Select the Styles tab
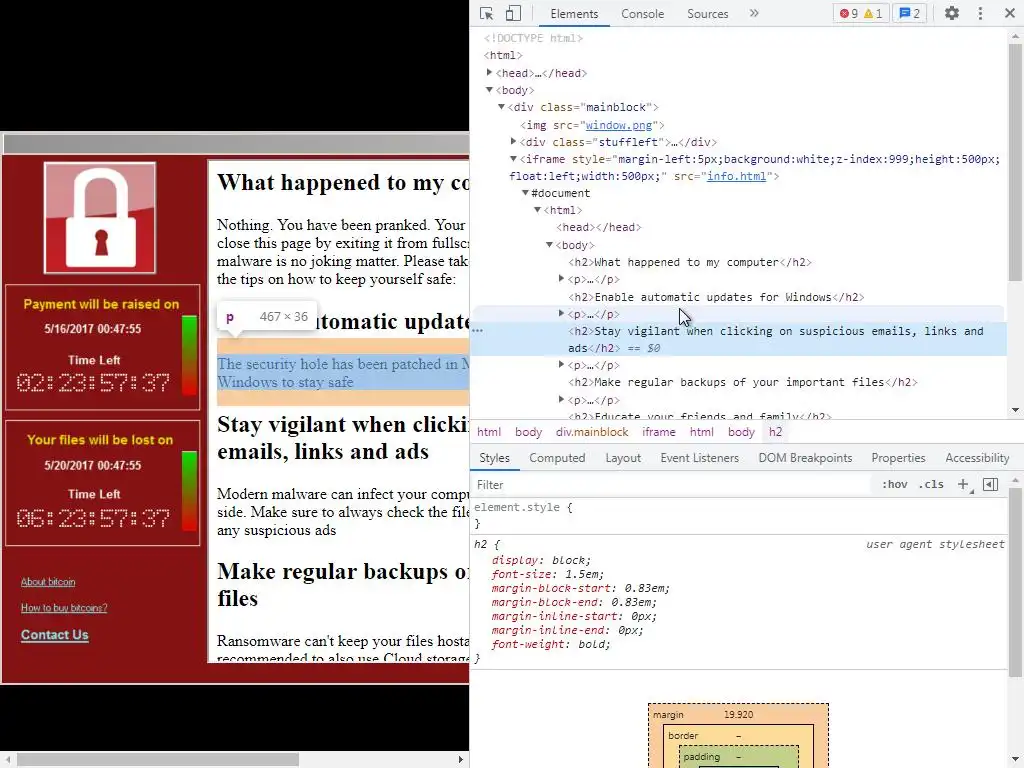1024x768 pixels. (494, 458)
